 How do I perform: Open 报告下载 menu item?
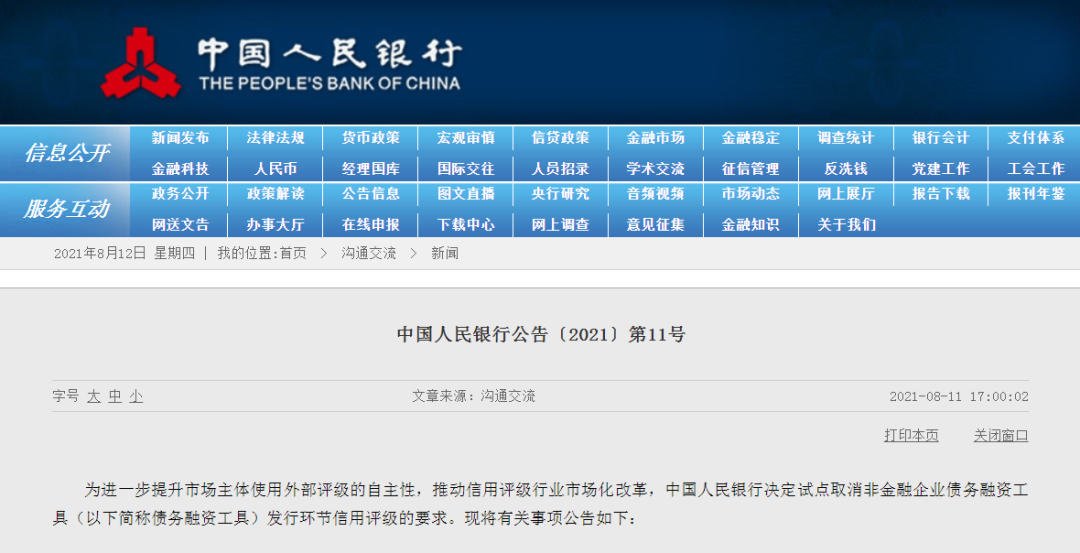[x=941, y=194]
